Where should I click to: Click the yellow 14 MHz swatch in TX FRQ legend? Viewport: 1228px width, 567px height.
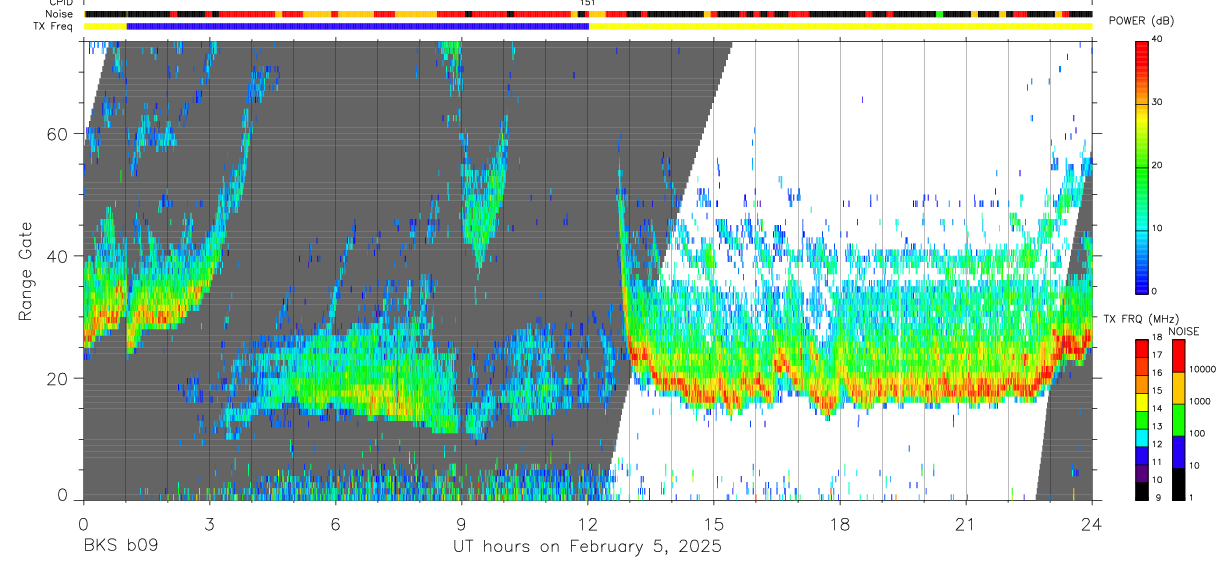(1141, 402)
